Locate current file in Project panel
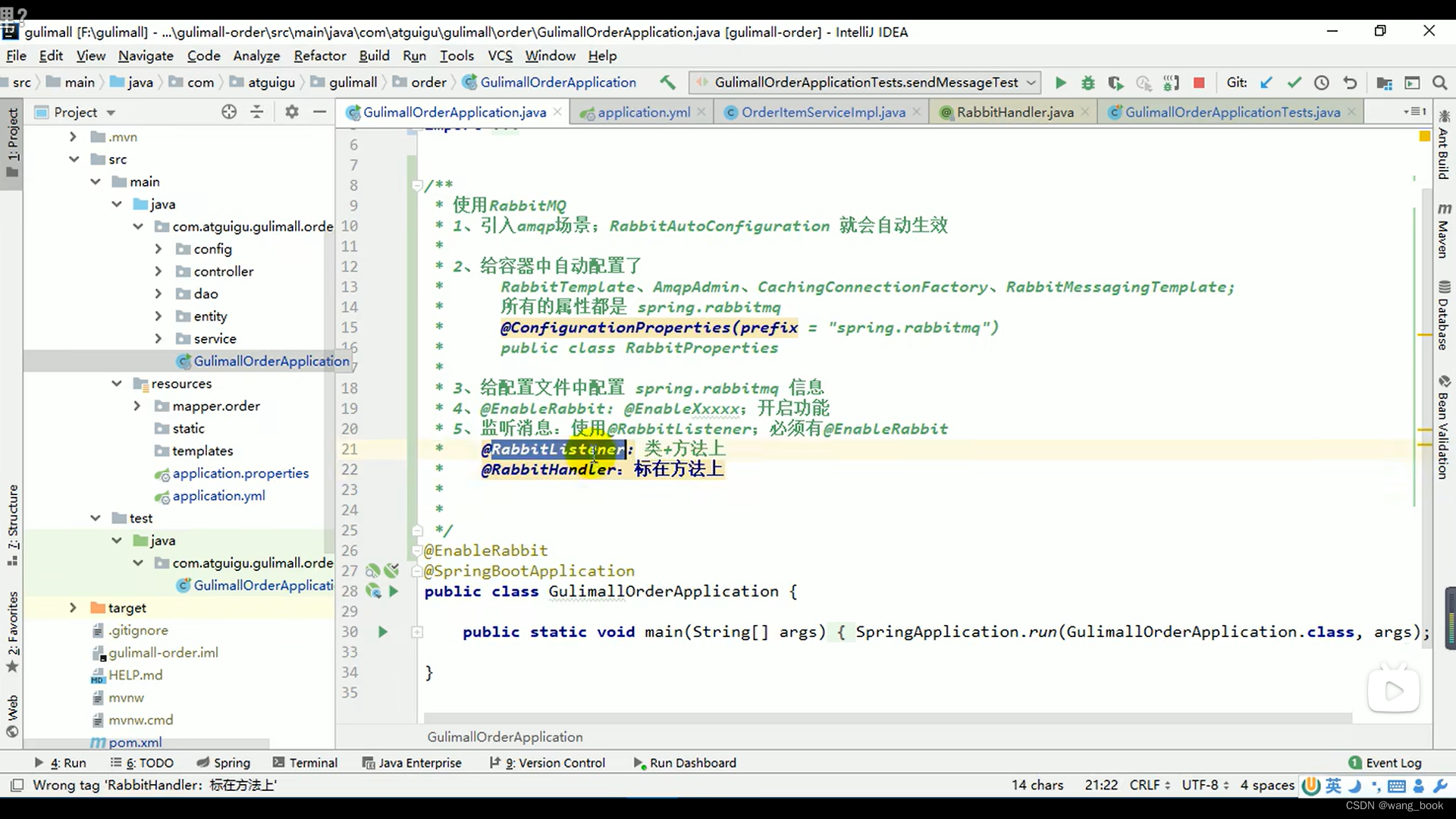This screenshot has height=819, width=1456. coord(229,111)
